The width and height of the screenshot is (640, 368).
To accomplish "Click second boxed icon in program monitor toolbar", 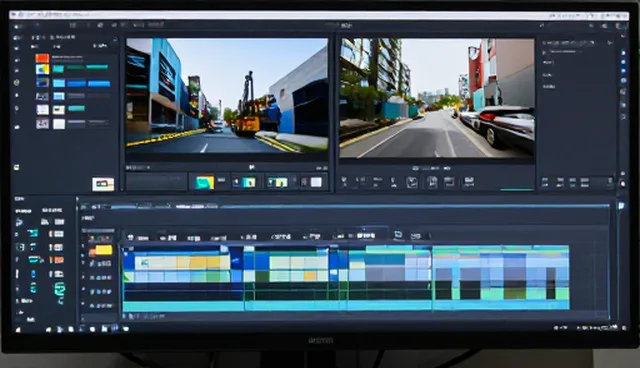I will point(432,182).
